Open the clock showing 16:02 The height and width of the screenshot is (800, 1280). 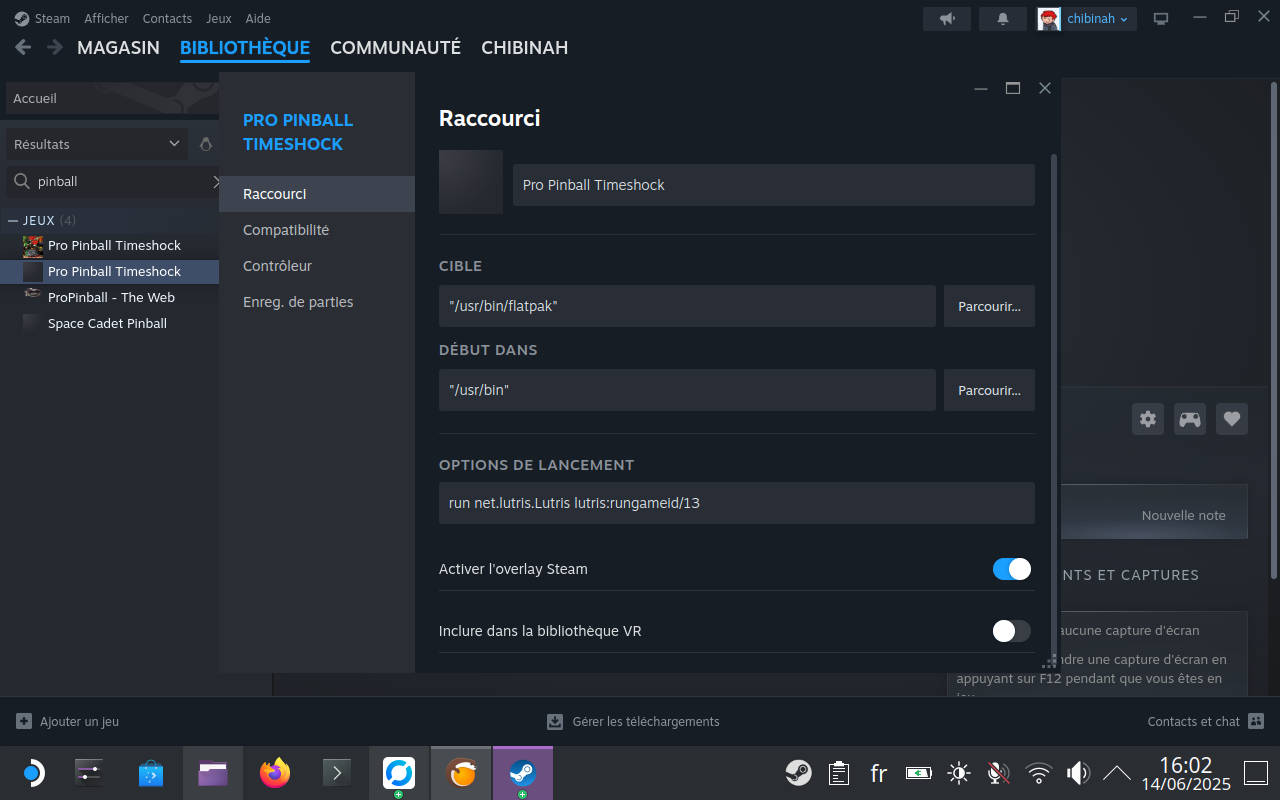[x=1185, y=773]
